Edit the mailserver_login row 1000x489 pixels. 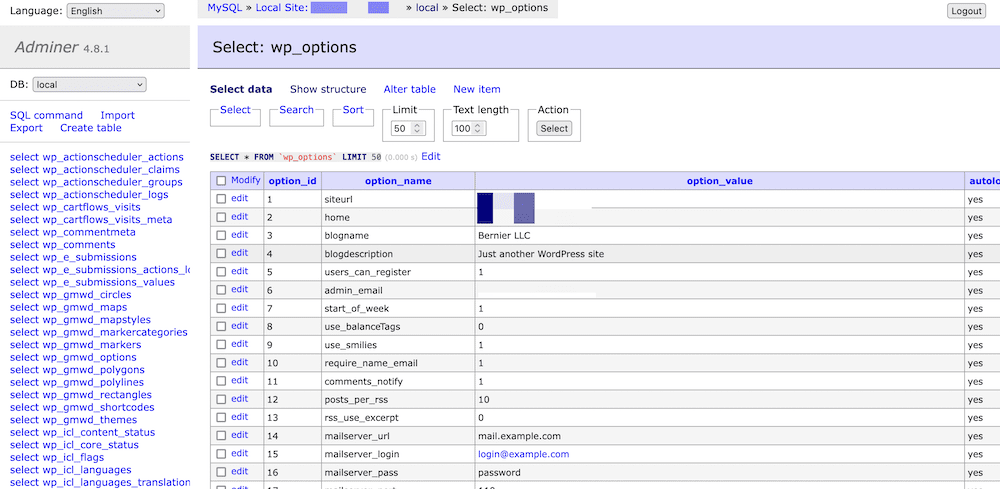coord(239,453)
